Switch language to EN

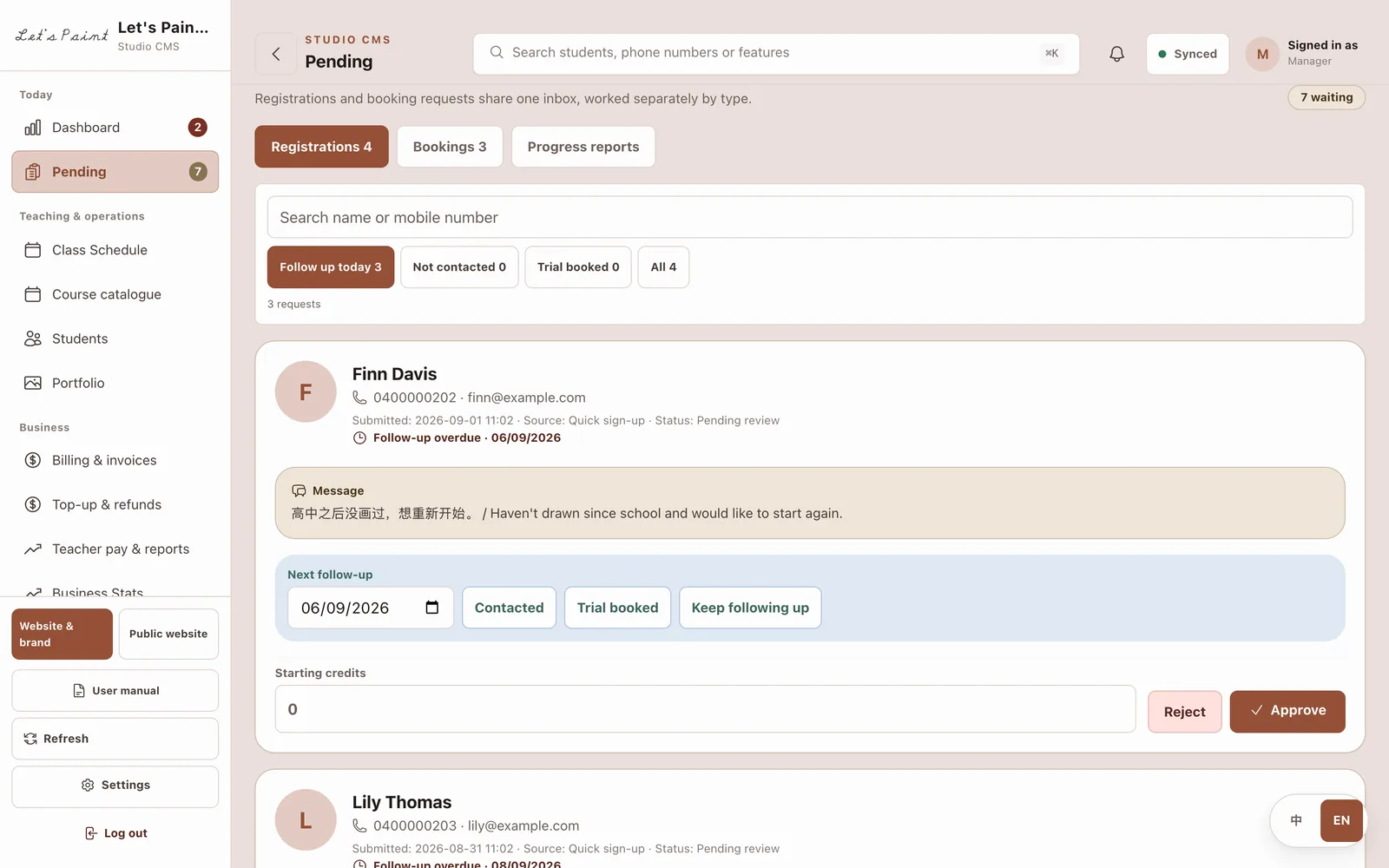(x=1341, y=820)
